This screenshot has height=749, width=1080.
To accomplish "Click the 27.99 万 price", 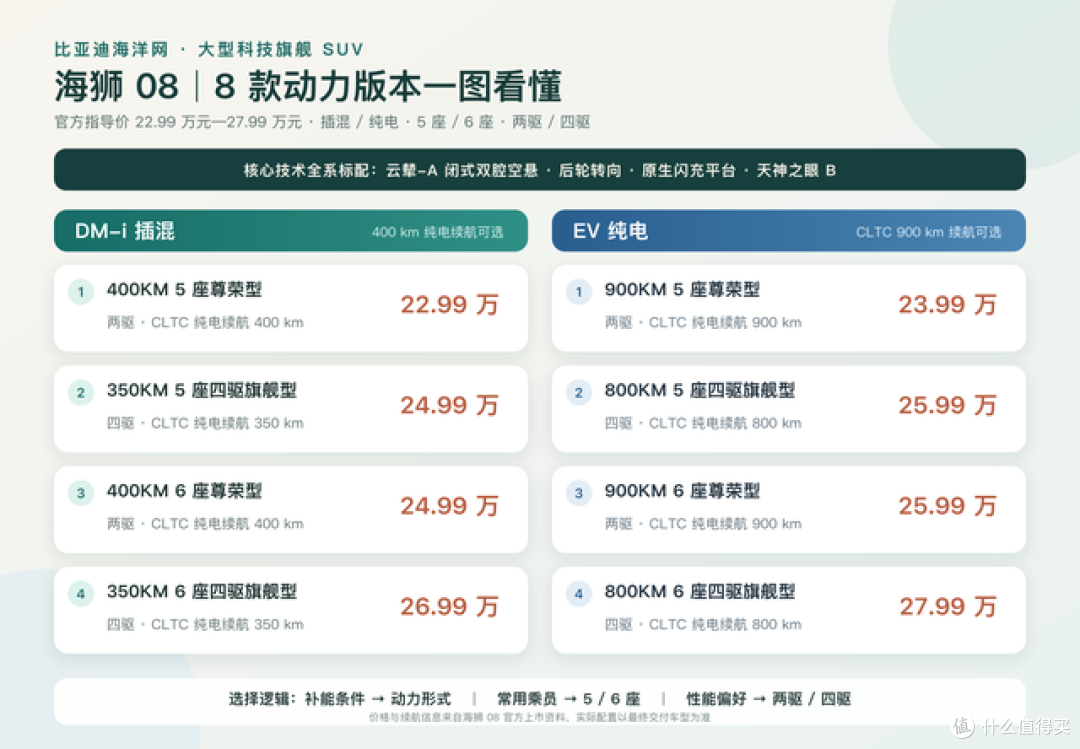I will click(947, 606).
